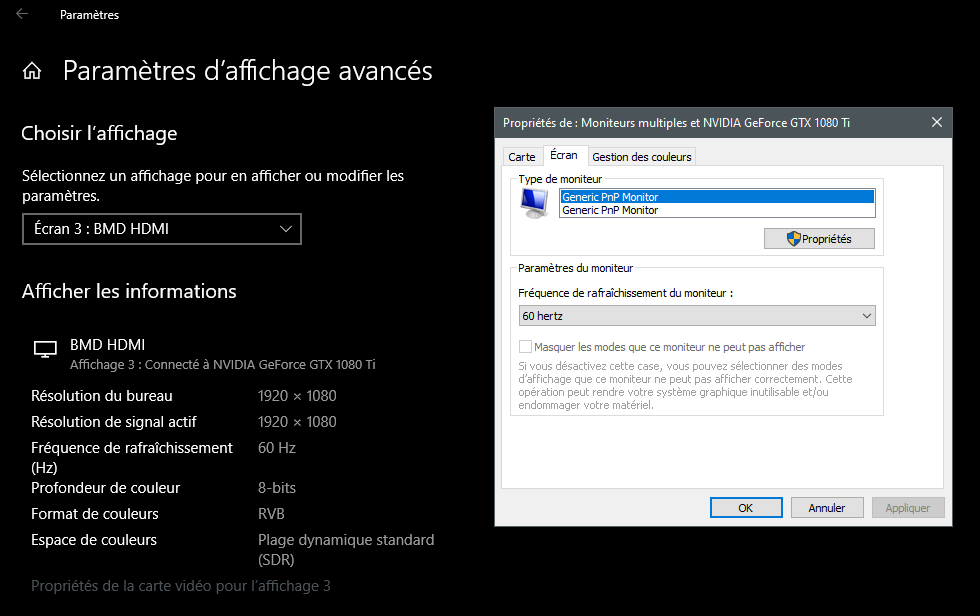Expand the 60 hertz refresh rate dropdown

click(x=697, y=315)
